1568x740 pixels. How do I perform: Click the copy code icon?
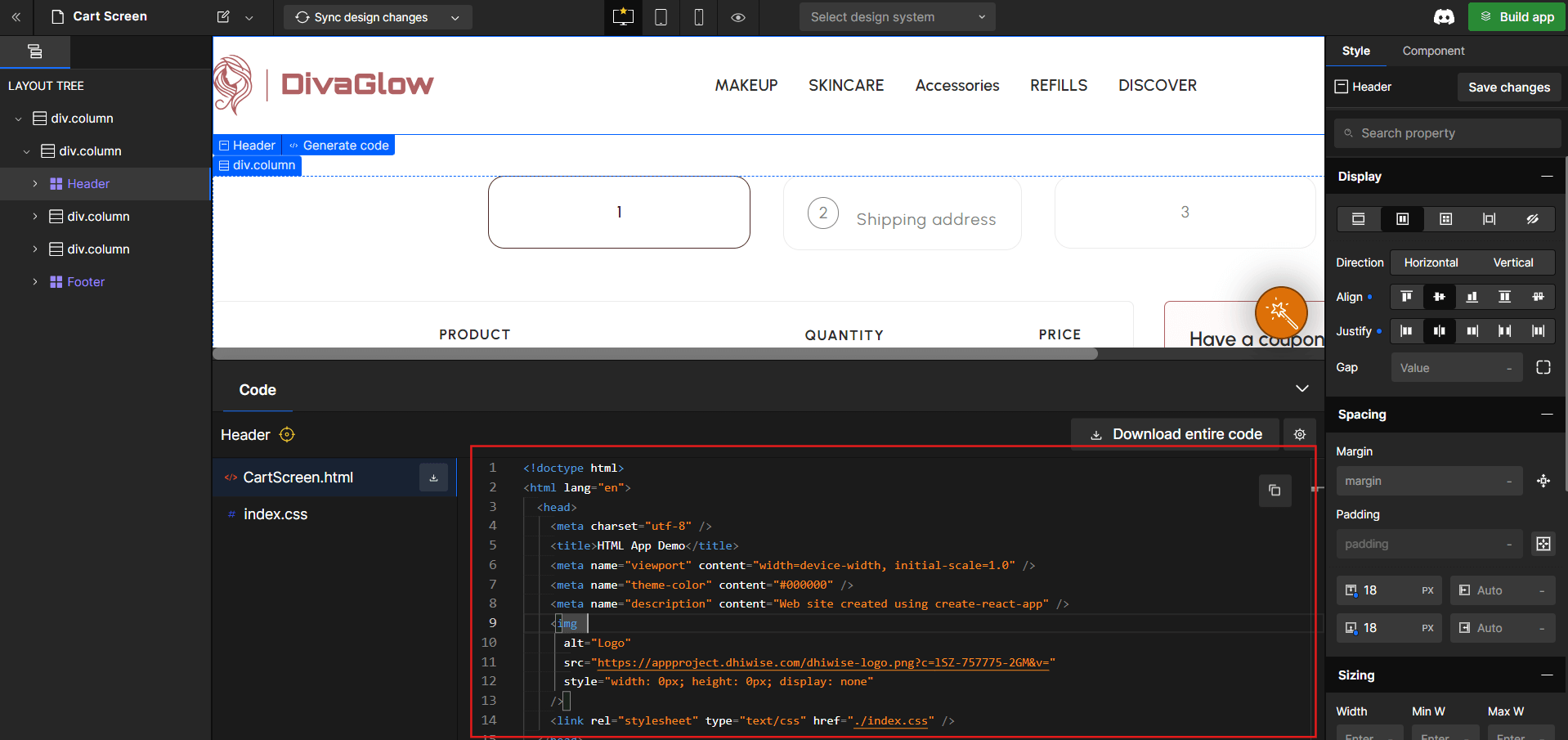point(1275,491)
